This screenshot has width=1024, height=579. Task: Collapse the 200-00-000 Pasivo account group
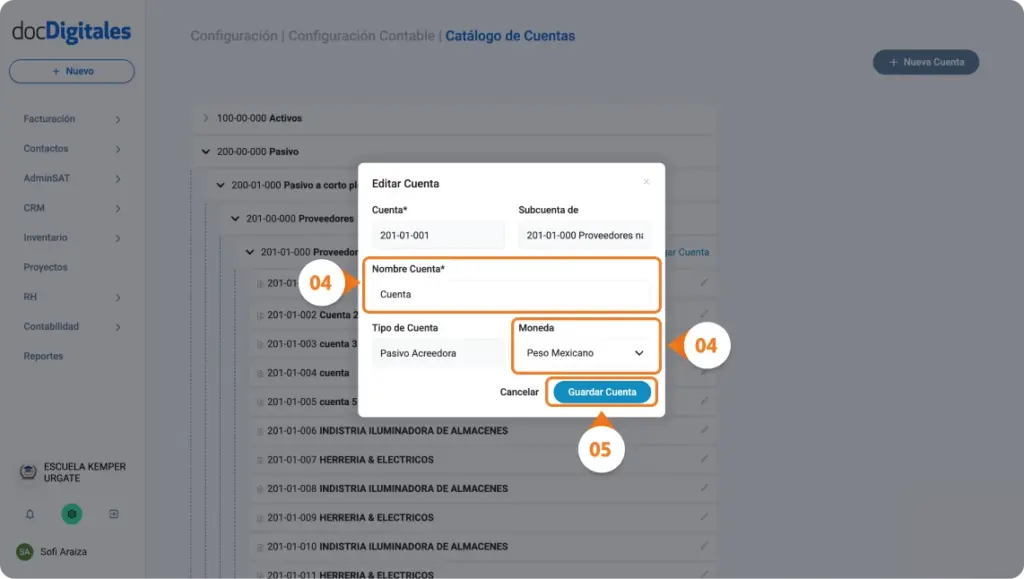(206, 152)
